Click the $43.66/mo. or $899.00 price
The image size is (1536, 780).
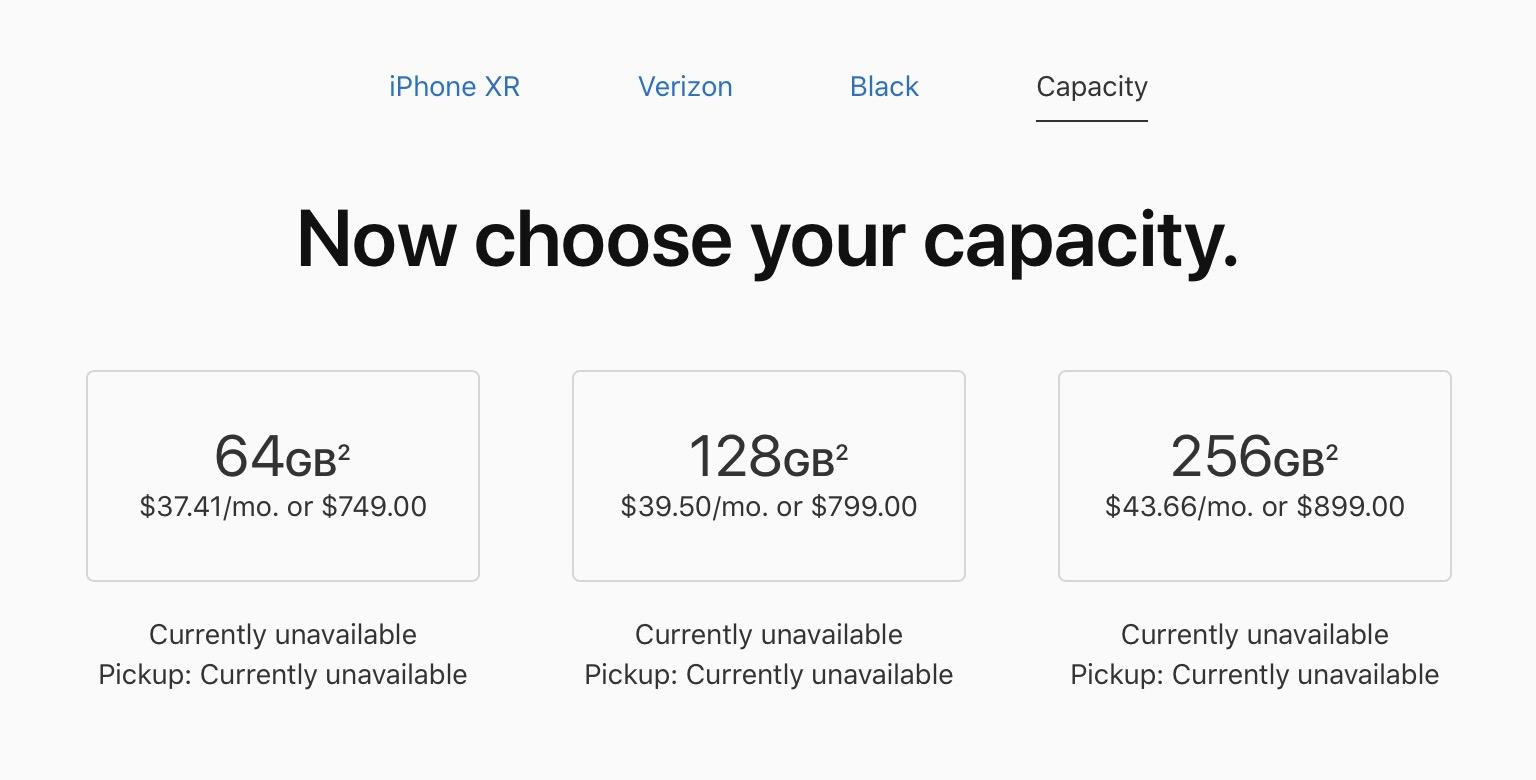(1254, 507)
